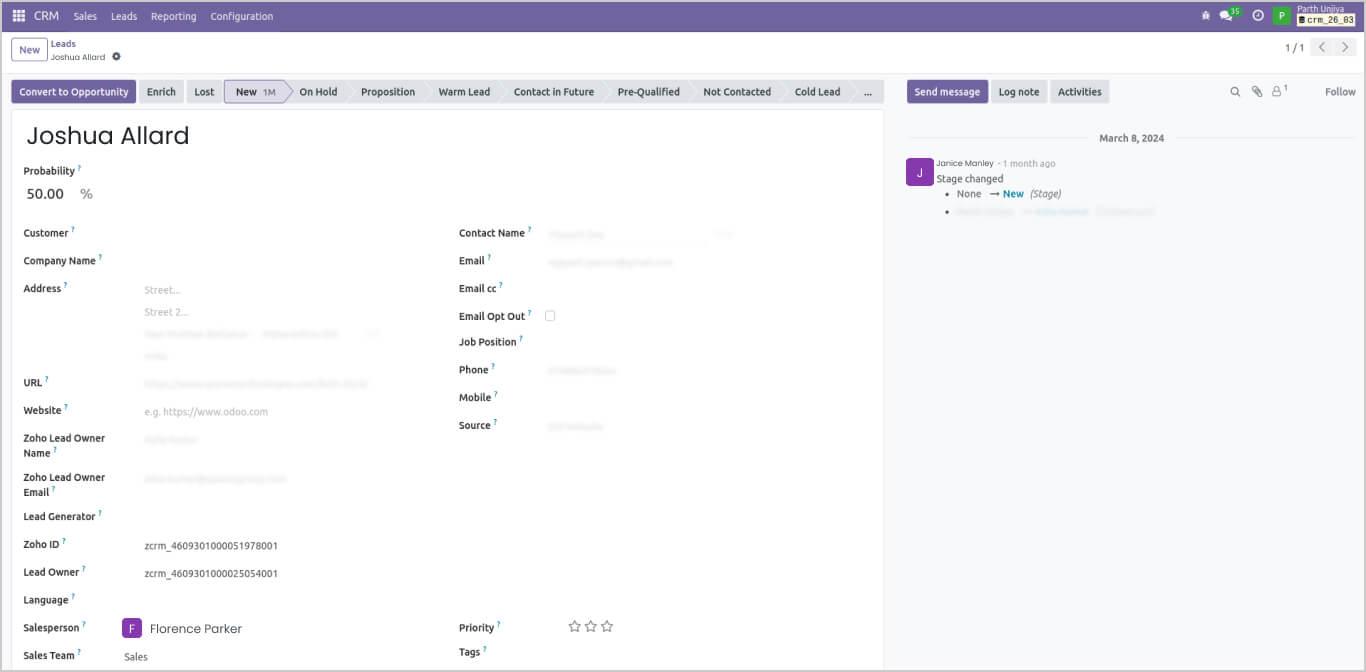Image resolution: width=1366 pixels, height=672 pixels.
Task: Open the Configuration menu
Action: click(241, 16)
